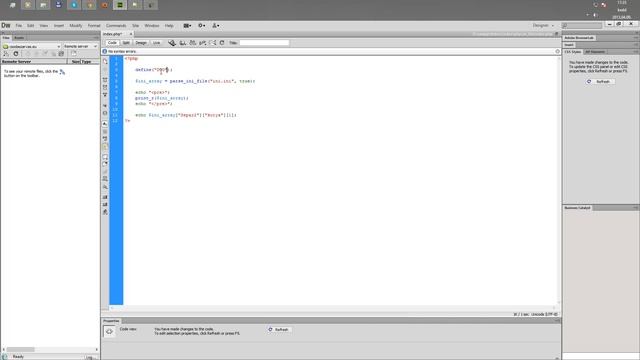Click Refresh button in Properties panel

click(x=279, y=329)
